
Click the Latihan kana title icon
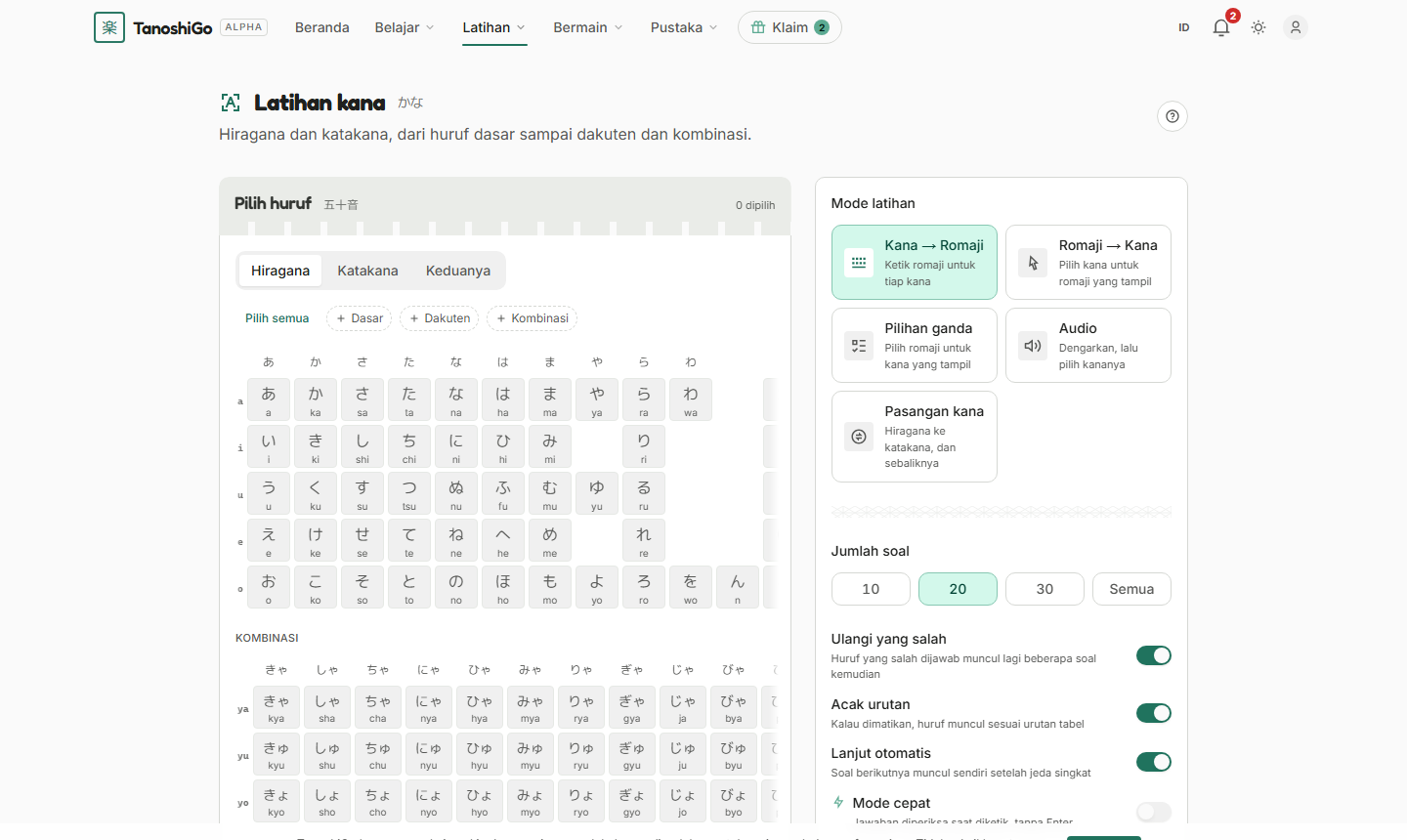[231, 103]
